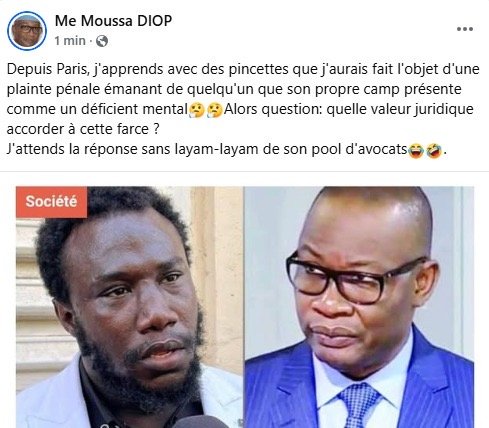This screenshot has width=489, height=428.
Task: Click the tilted rolling-laughing emoji ending the post
Action: [x=434, y=150]
